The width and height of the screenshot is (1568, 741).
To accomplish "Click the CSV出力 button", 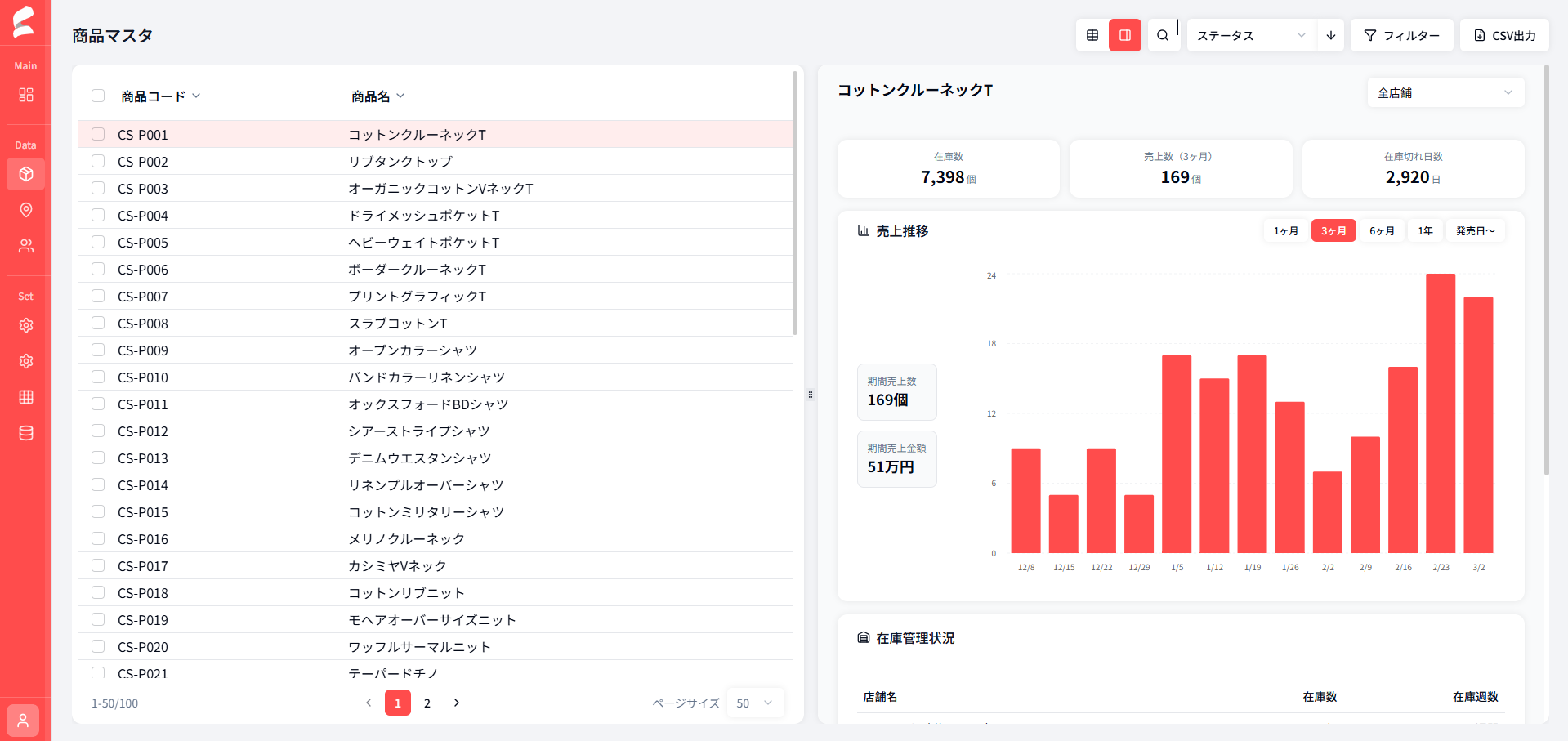I will pos(1503,35).
